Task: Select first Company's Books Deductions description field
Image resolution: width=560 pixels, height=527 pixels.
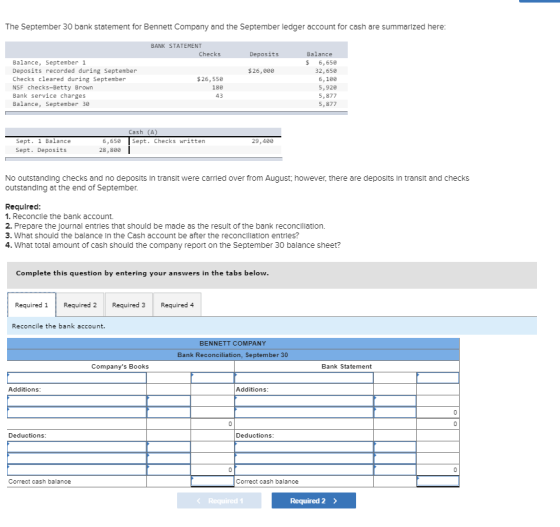Action: pos(77,447)
